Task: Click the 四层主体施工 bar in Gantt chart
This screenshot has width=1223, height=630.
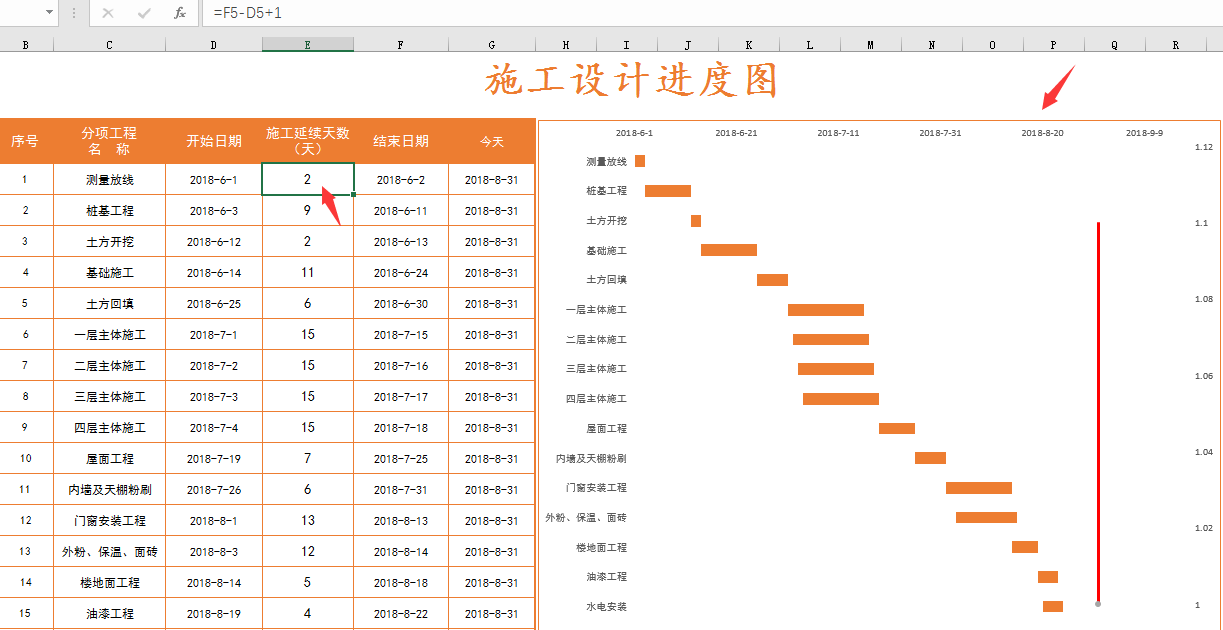Action: [841, 399]
